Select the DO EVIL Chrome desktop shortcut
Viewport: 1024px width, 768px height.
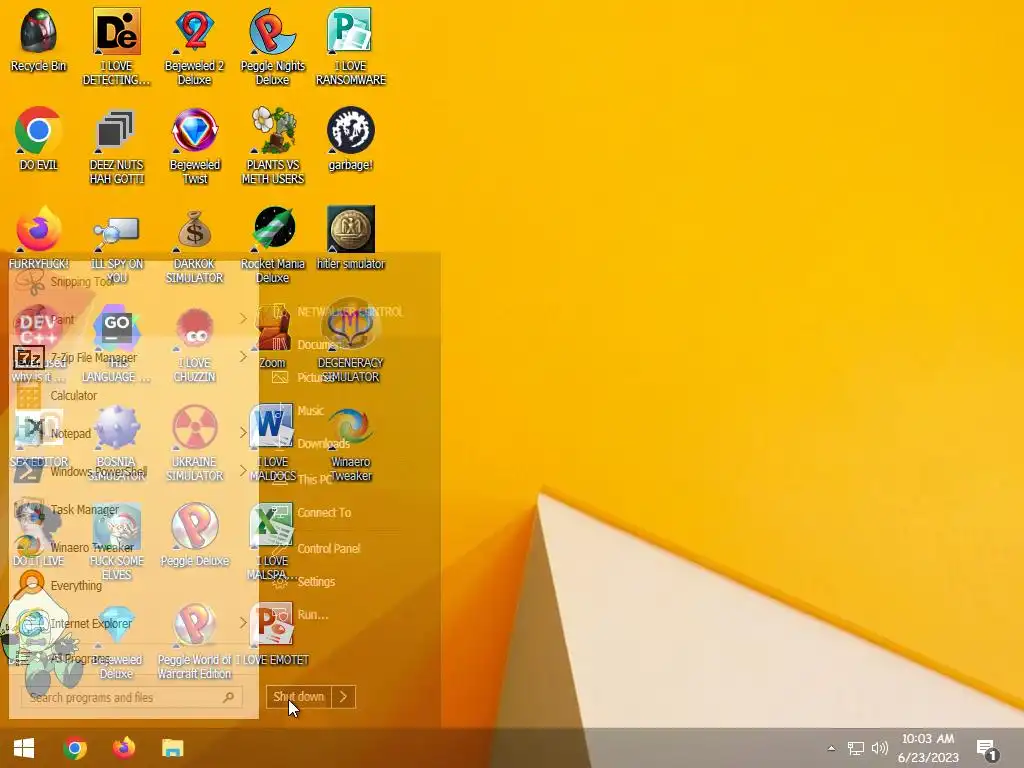coord(39,138)
